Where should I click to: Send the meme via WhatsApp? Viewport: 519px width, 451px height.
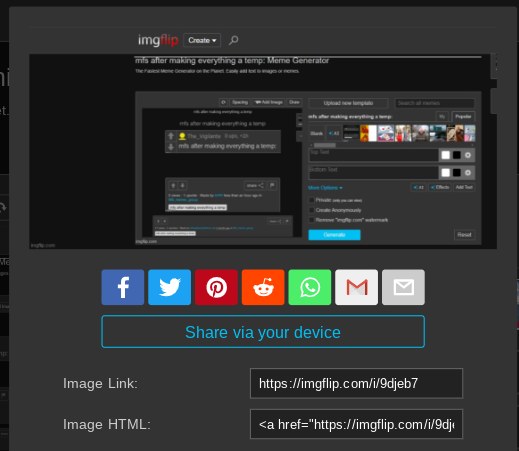pos(310,287)
